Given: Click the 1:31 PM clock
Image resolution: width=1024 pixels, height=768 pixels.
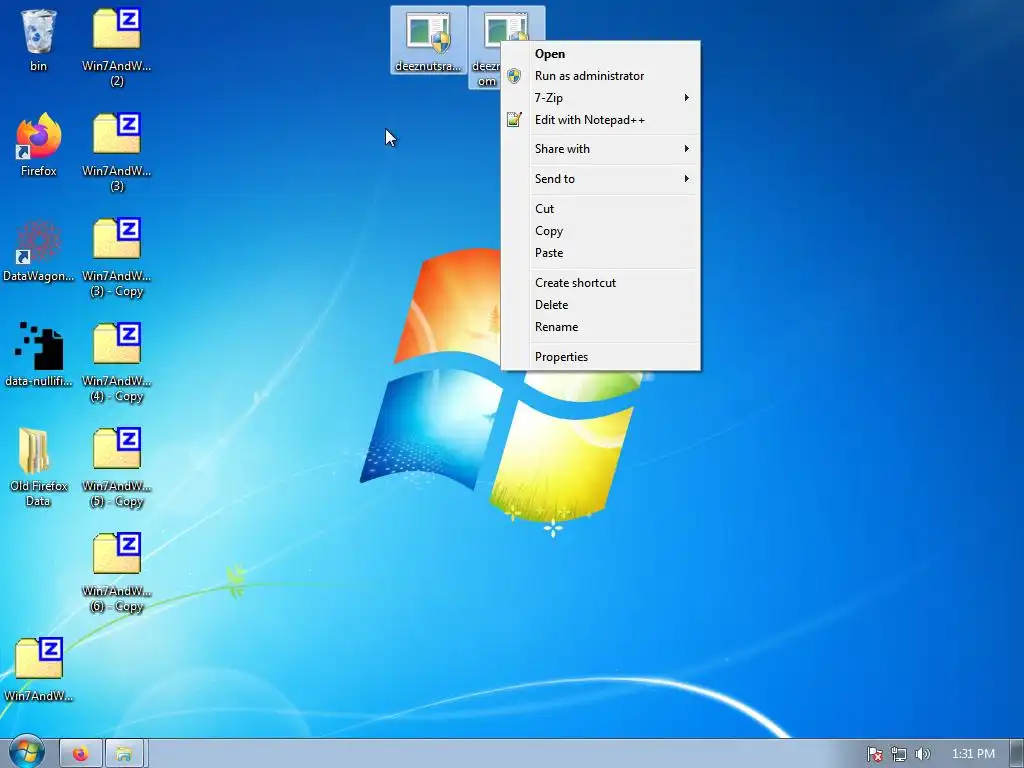Looking at the screenshot, I should pyautogui.click(x=973, y=754).
